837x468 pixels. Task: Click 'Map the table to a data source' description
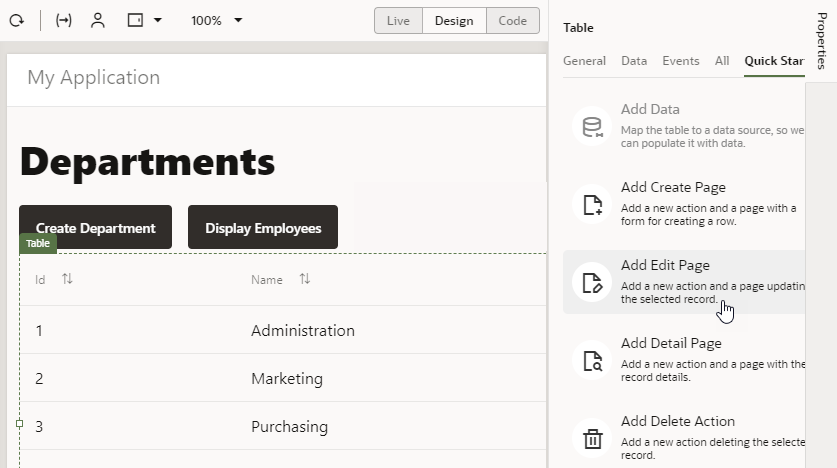(x=712, y=137)
